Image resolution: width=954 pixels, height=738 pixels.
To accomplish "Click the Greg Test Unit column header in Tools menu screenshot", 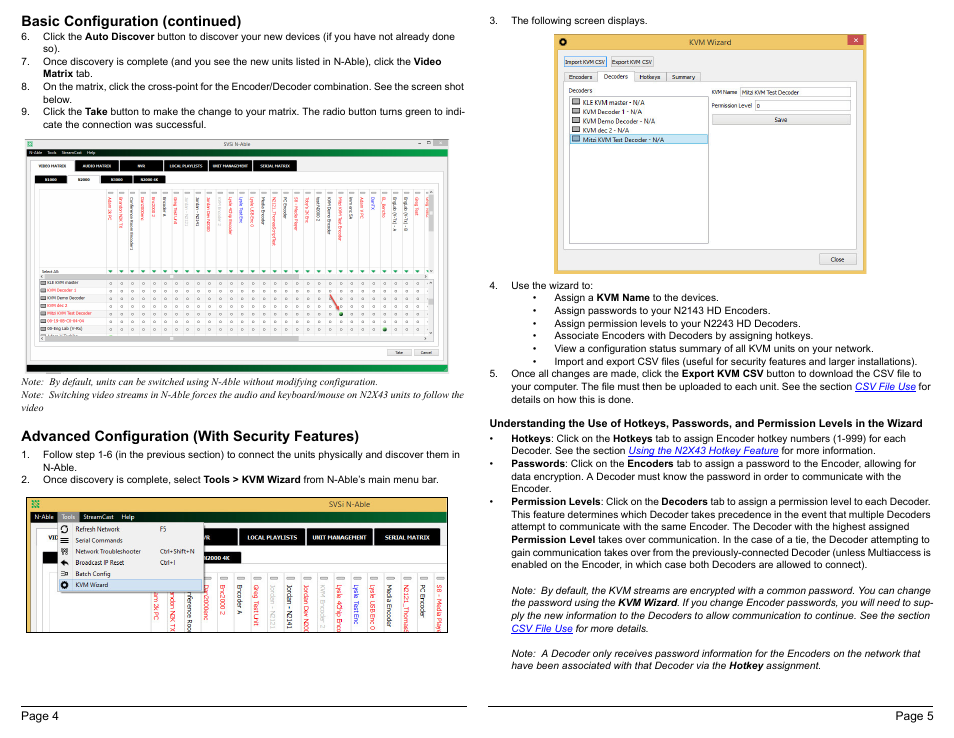I will click(257, 604).
